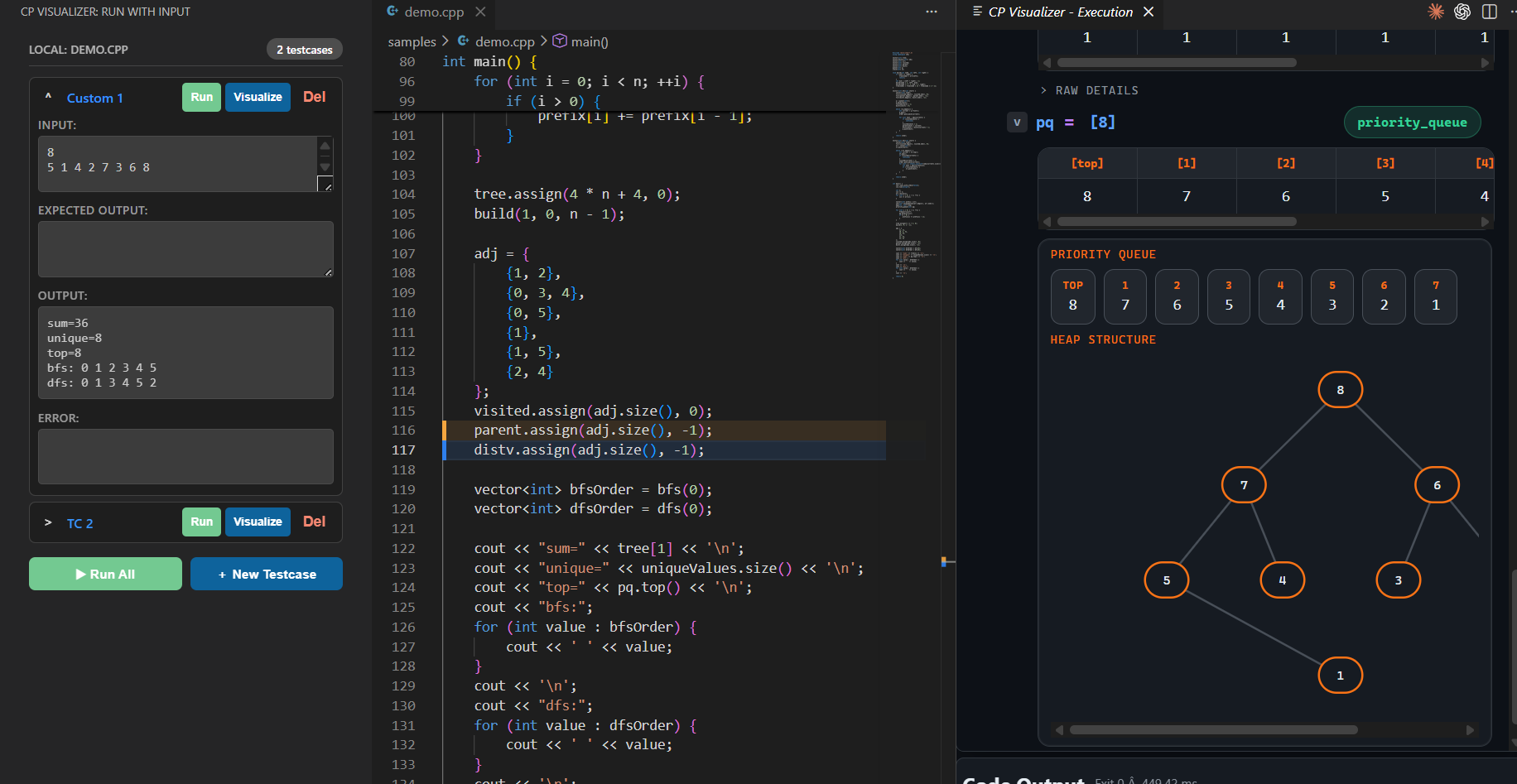Click the demo.cpp breadcrumb

[x=505, y=41]
